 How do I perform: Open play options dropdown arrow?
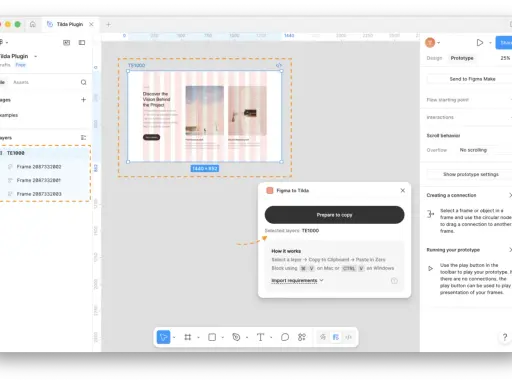pos(490,43)
